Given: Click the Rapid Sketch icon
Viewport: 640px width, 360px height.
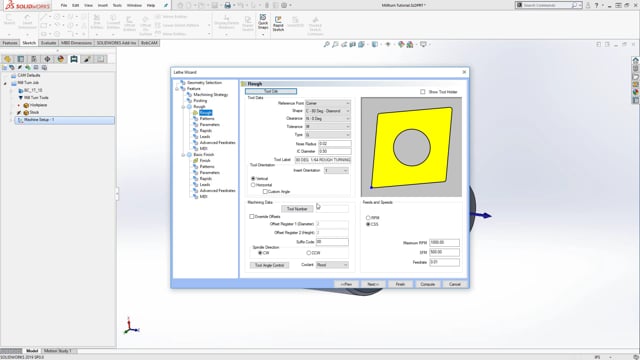Looking at the screenshot, I should click(278, 24).
